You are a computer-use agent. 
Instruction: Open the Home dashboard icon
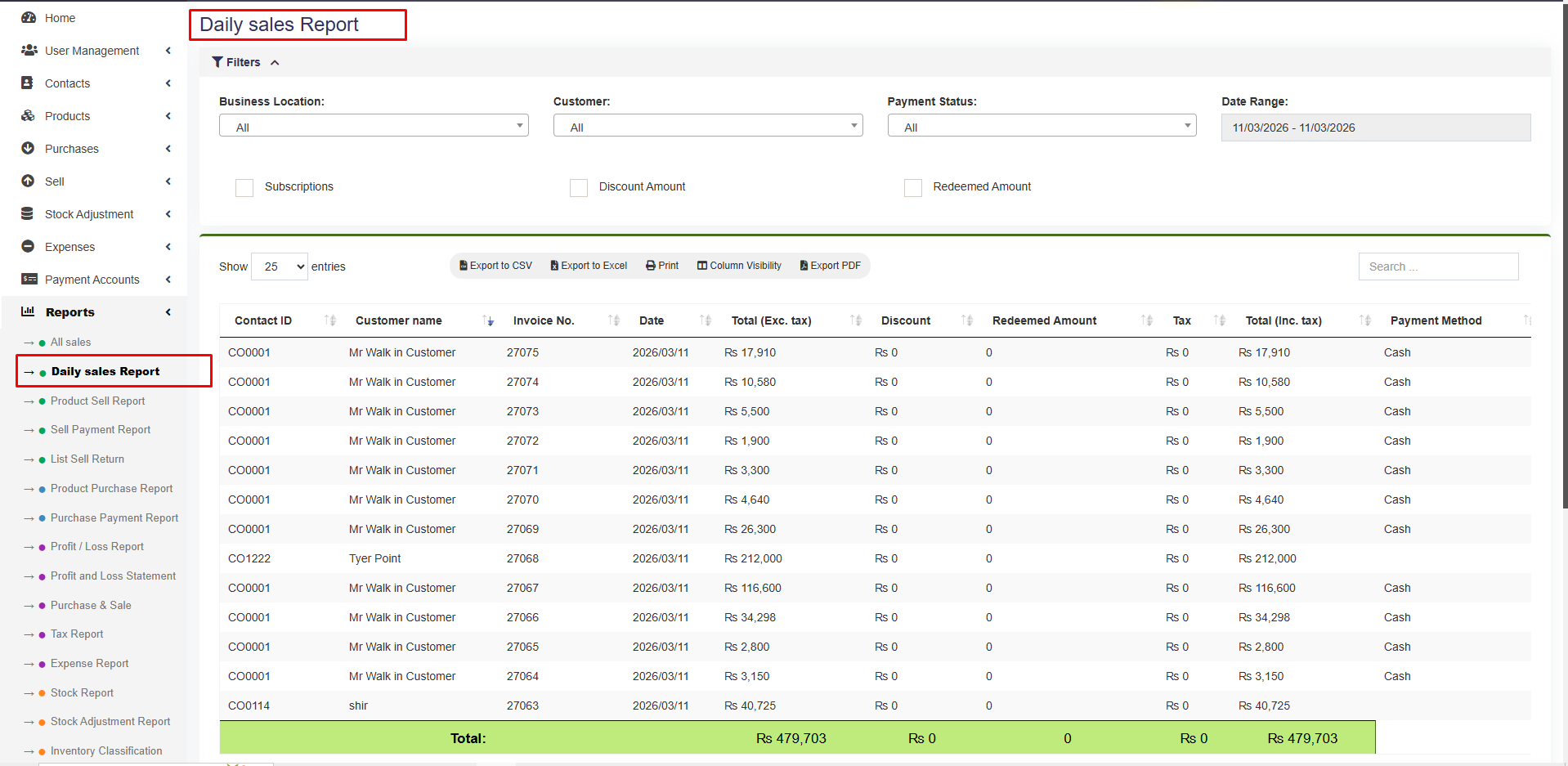click(x=29, y=17)
